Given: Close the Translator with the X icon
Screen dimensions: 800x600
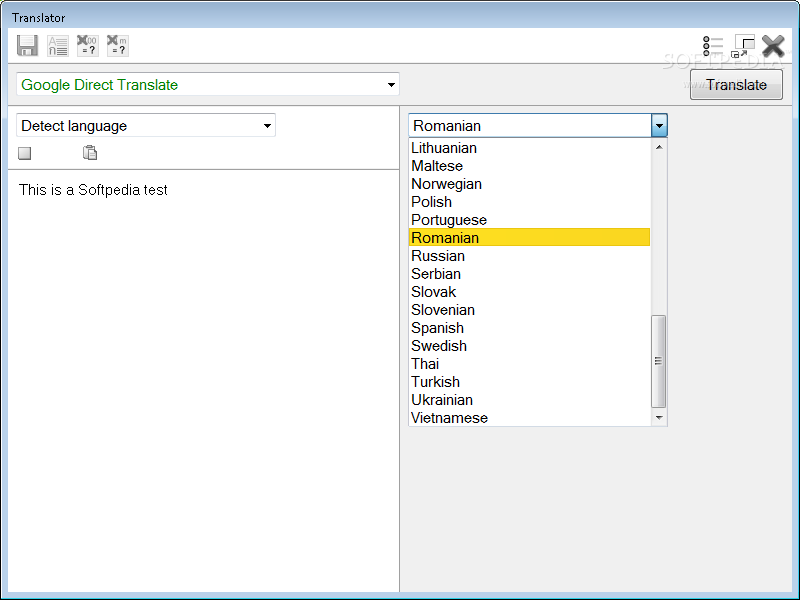Looking at the screenshot, I should point(773,46).
